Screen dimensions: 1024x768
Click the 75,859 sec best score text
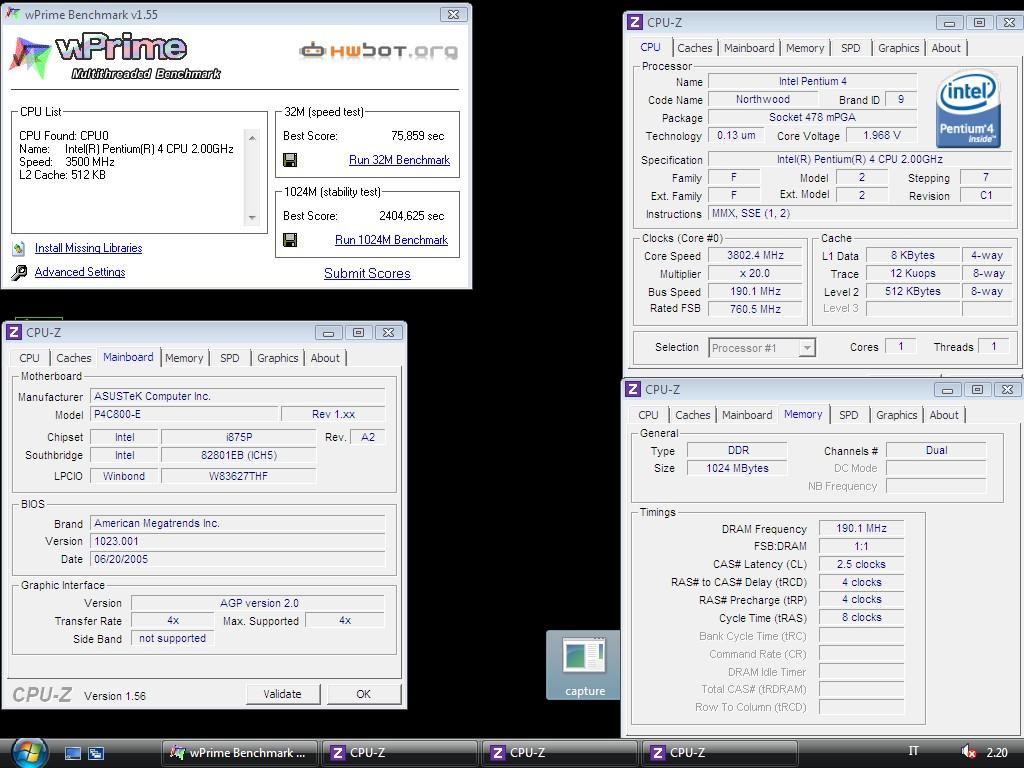417,136
